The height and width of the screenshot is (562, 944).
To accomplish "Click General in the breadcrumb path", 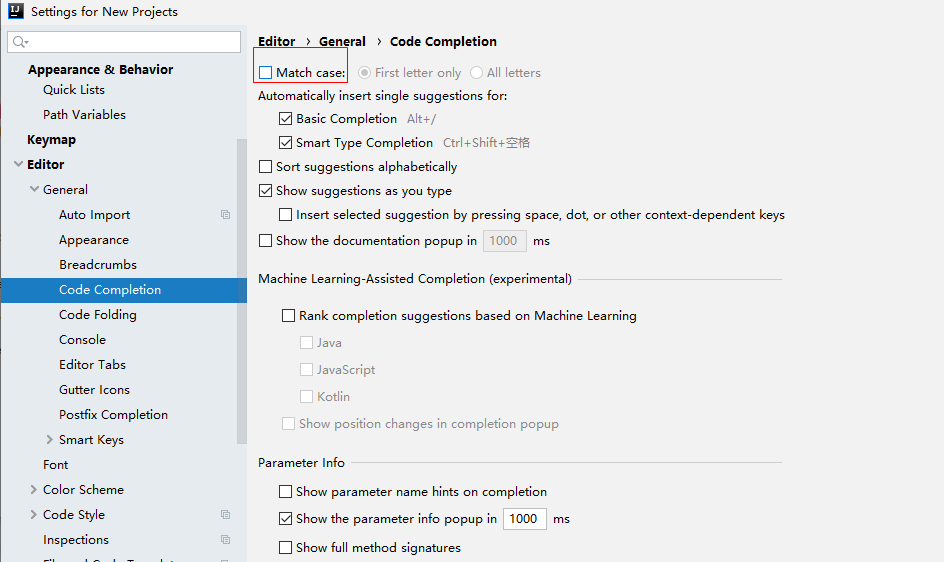I will click(x=342, y=42).
